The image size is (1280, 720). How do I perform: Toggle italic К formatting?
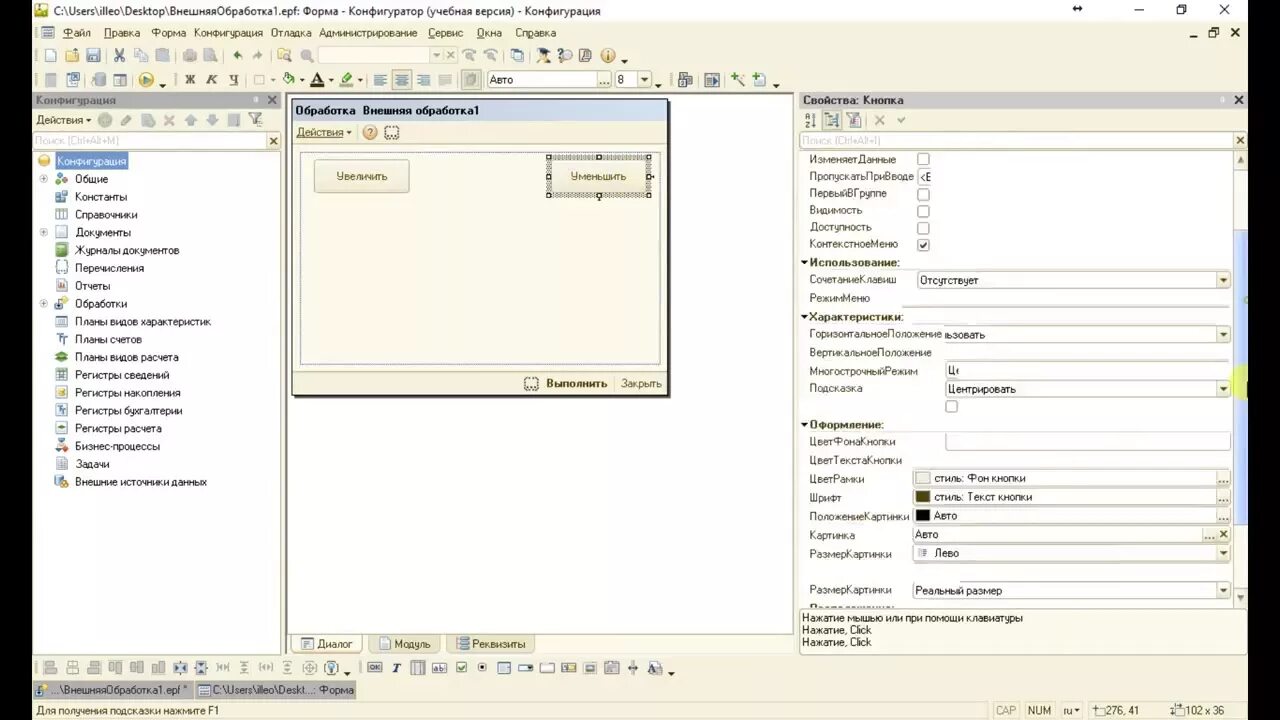(x=211, y=80)
